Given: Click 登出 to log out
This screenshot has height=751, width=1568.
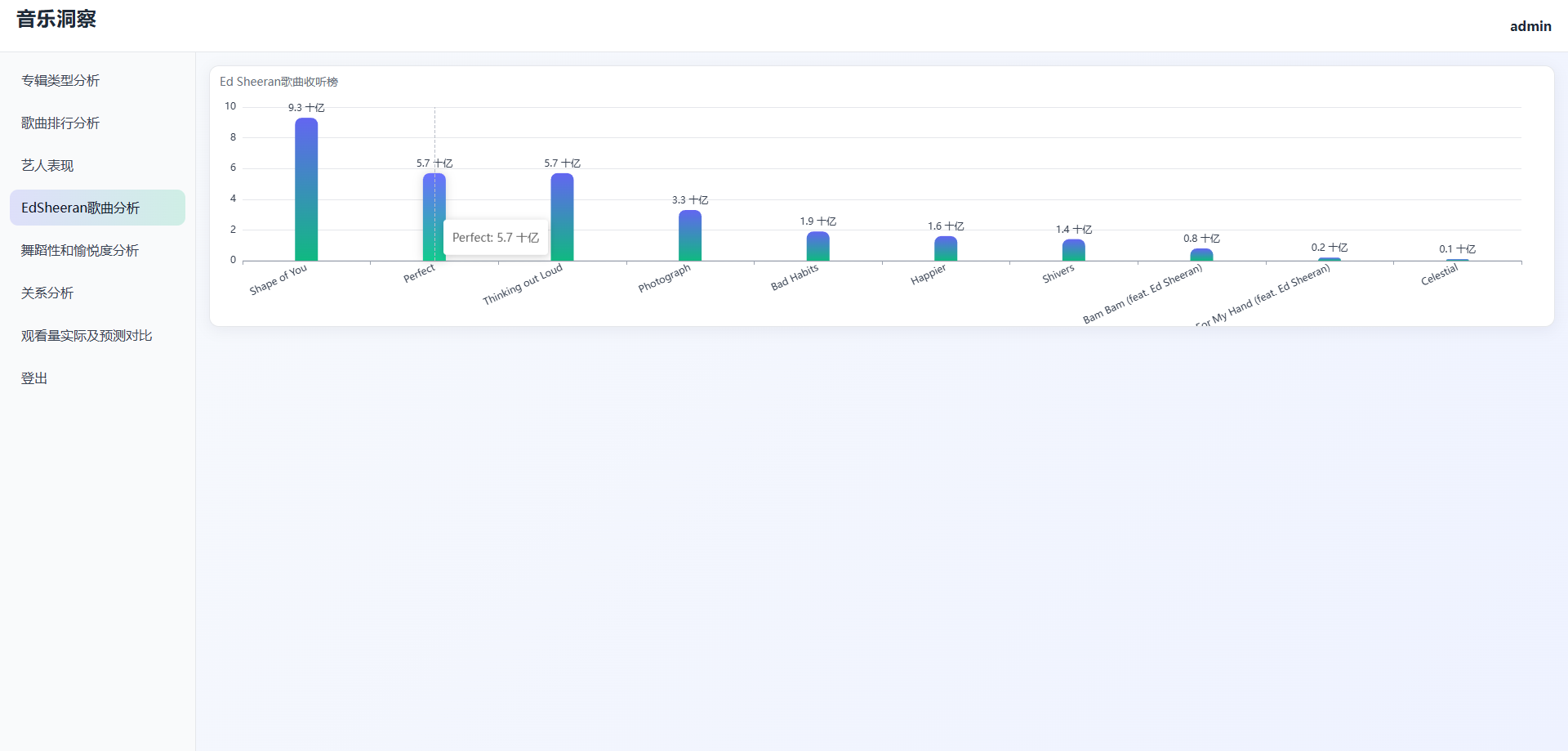Looking at the screenshot, I should pyautogui.click(x=34, y=378).
